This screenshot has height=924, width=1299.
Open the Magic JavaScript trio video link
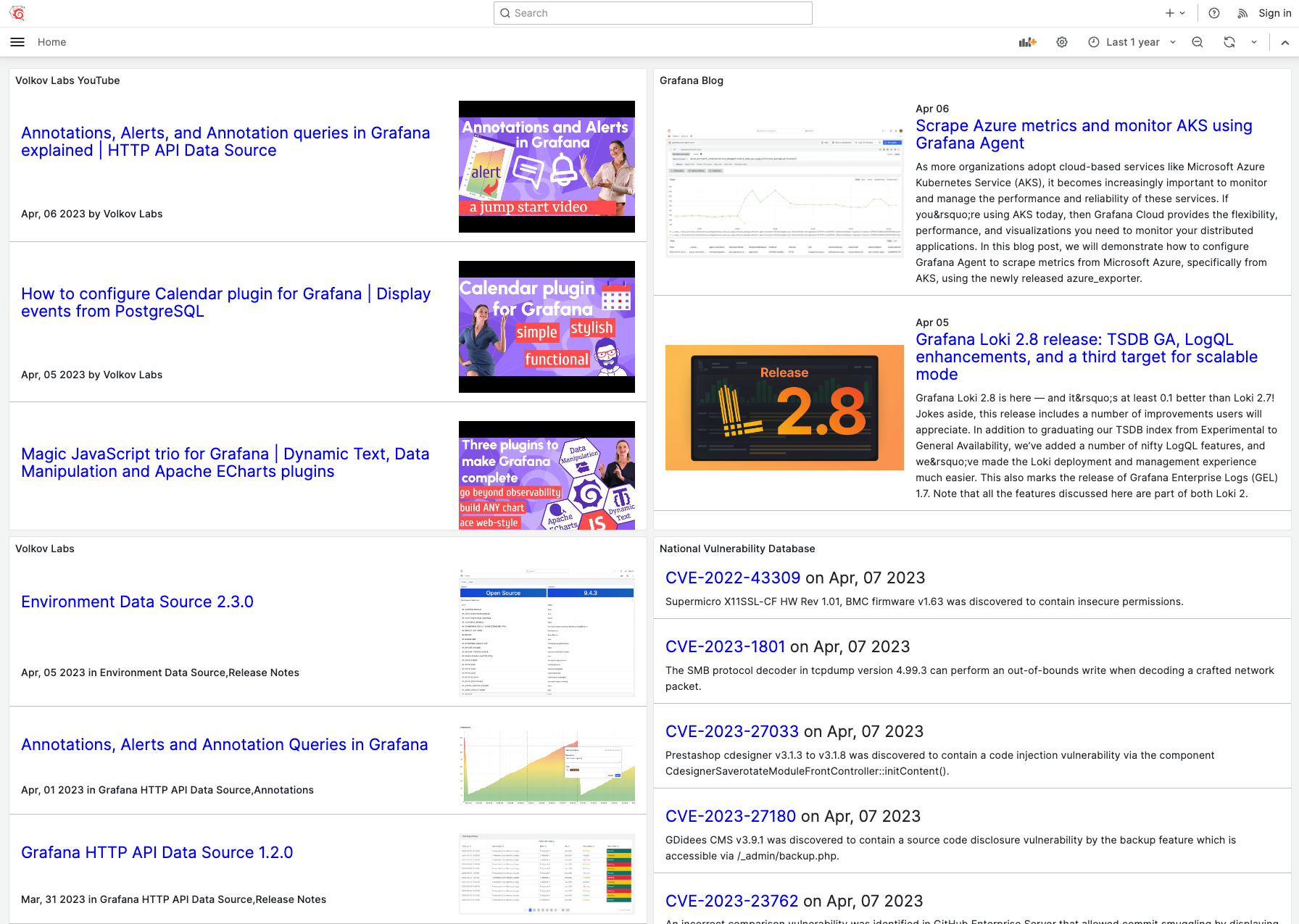(225, 462)
